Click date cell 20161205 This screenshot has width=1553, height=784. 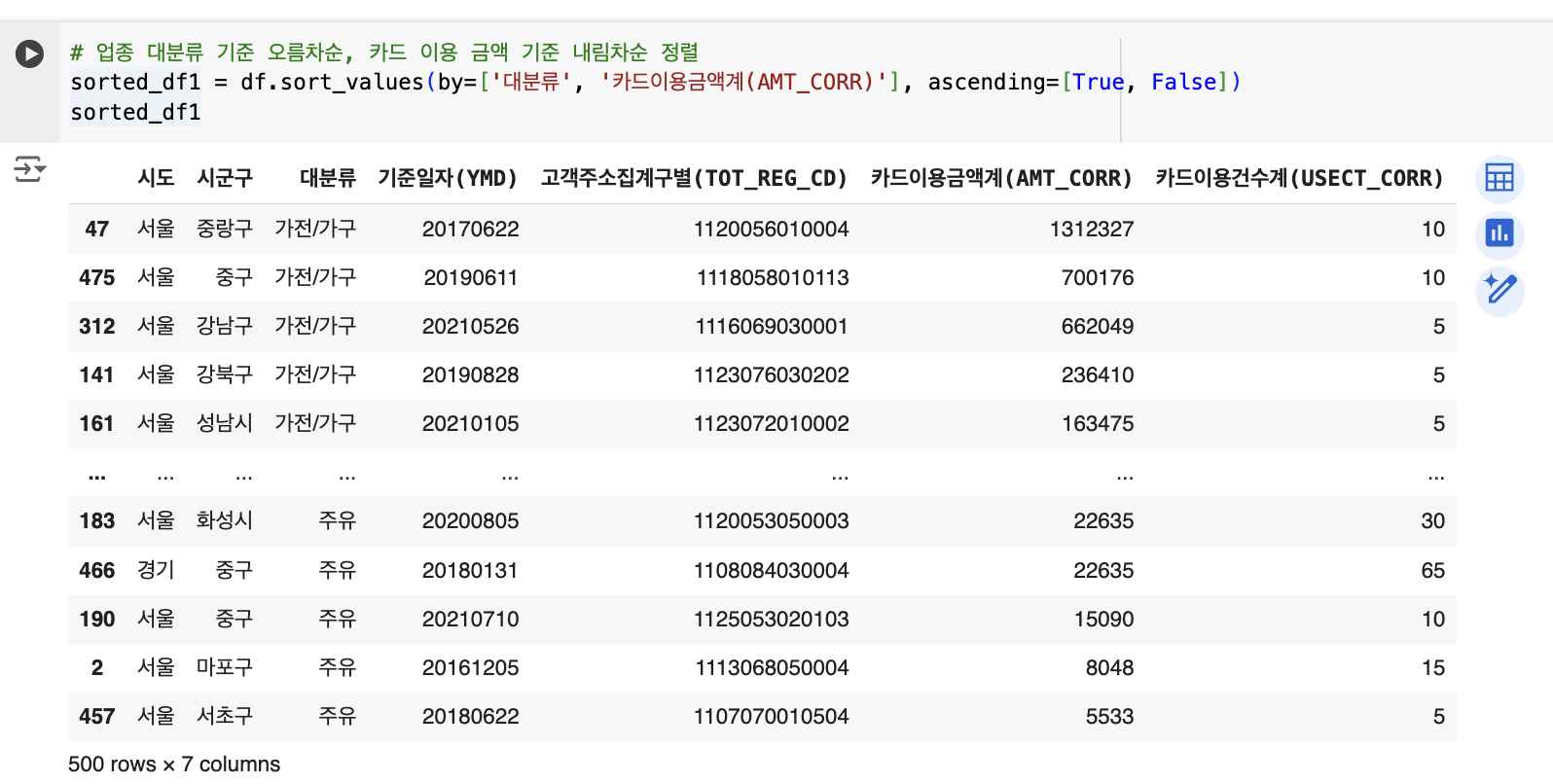point(470,668)
